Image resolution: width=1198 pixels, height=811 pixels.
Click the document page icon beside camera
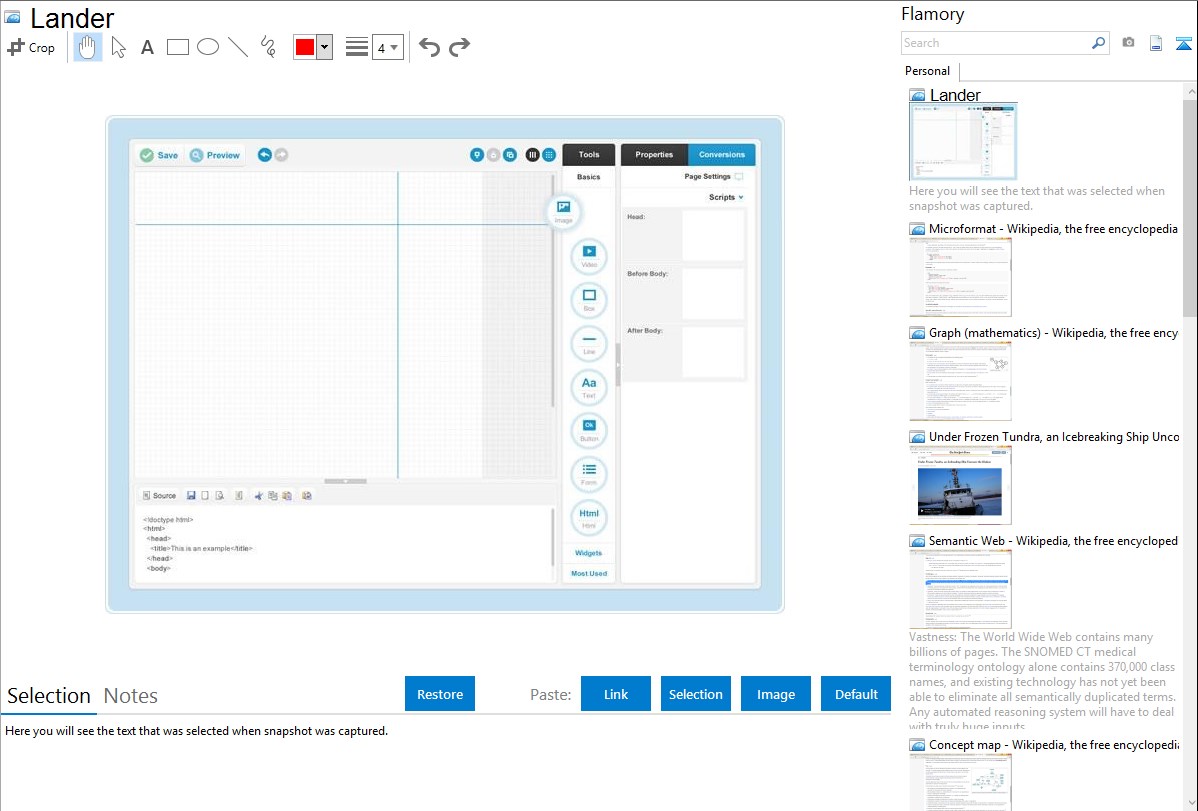pos(1156,43)
